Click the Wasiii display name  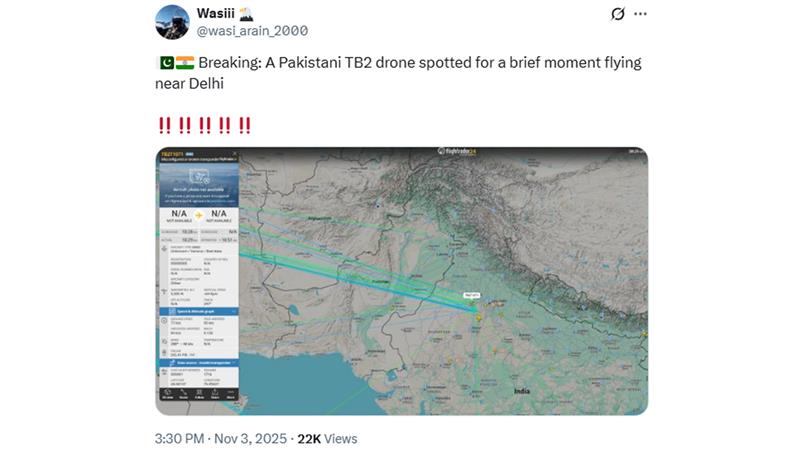(218, 14)
